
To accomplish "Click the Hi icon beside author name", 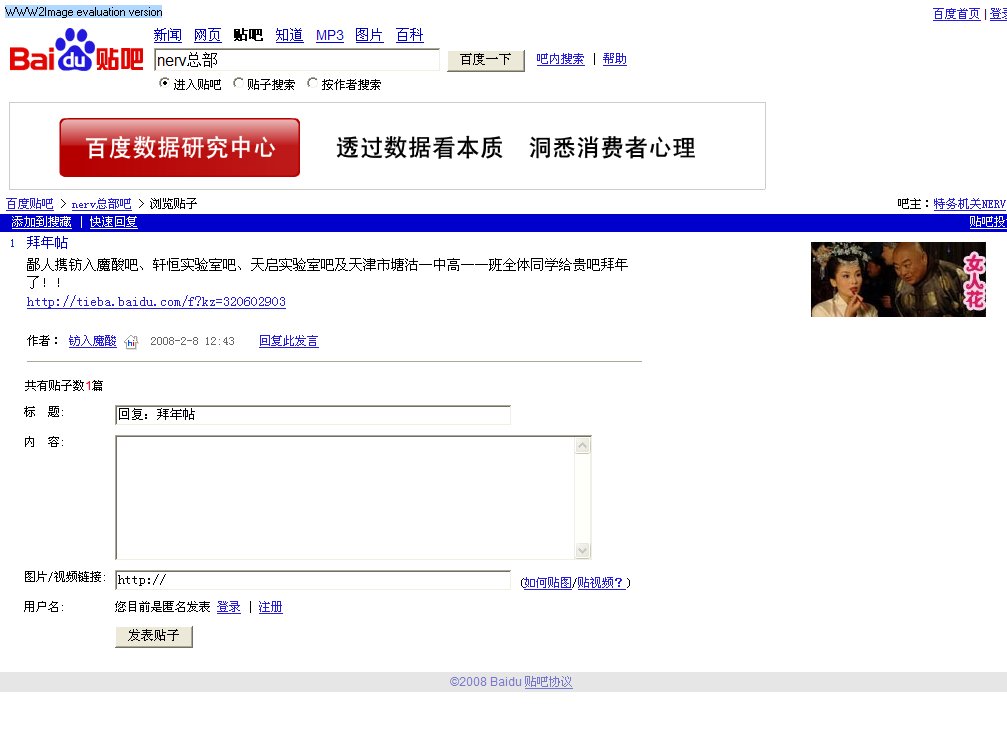I will (x=131, y=342).
